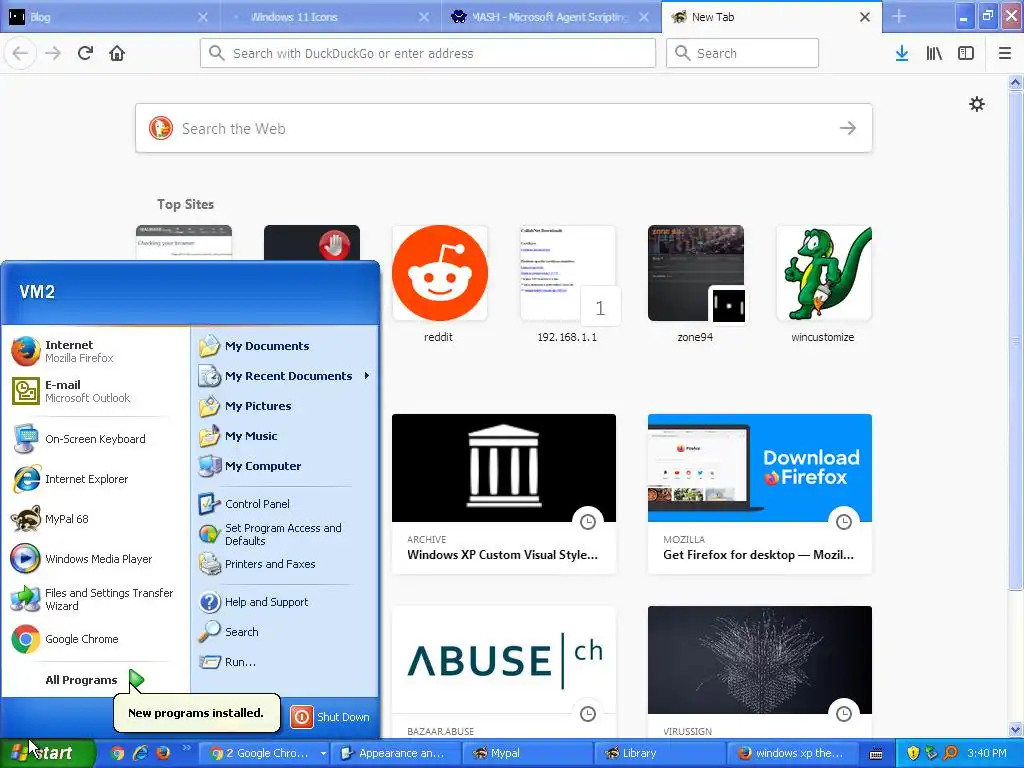Expand quick launch overflow chevron
The height and width of the screenshot is (768, 1024).
click(187, 748)
